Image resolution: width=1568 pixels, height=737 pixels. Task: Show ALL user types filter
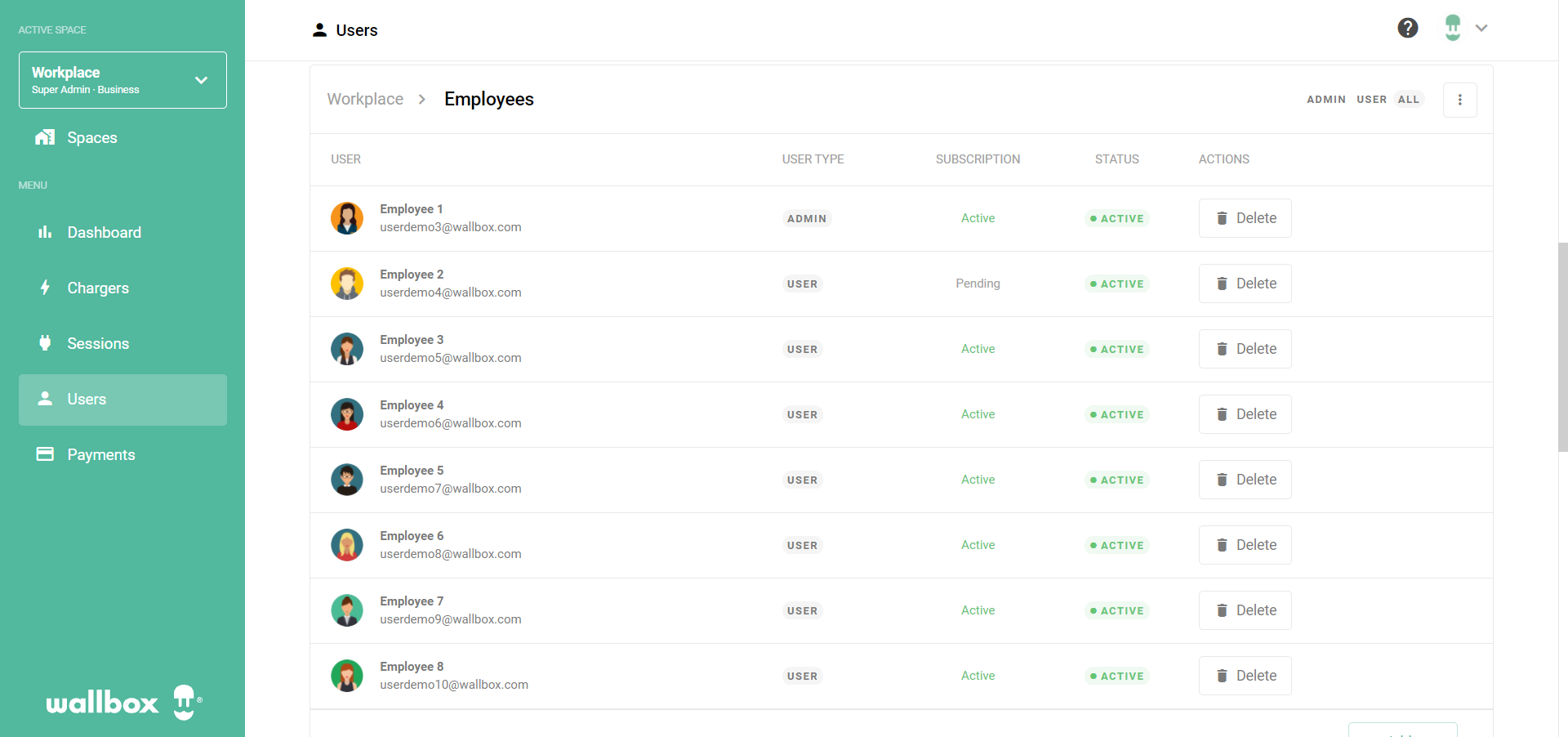[x=1408, y=100]
